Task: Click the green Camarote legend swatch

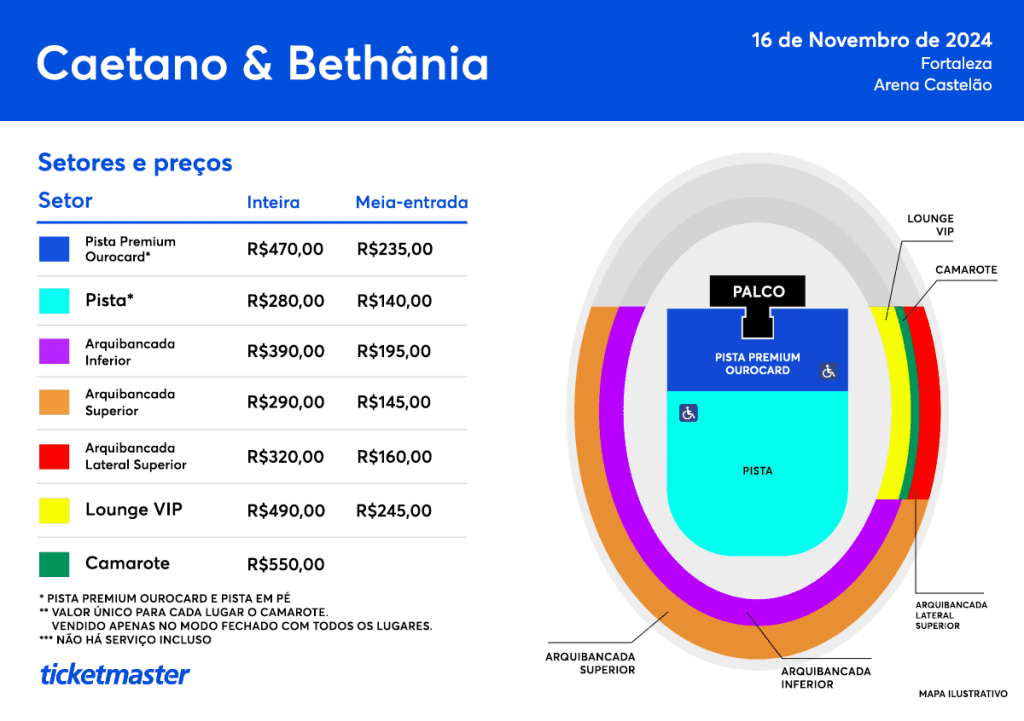Action: [x=54, y=564]
